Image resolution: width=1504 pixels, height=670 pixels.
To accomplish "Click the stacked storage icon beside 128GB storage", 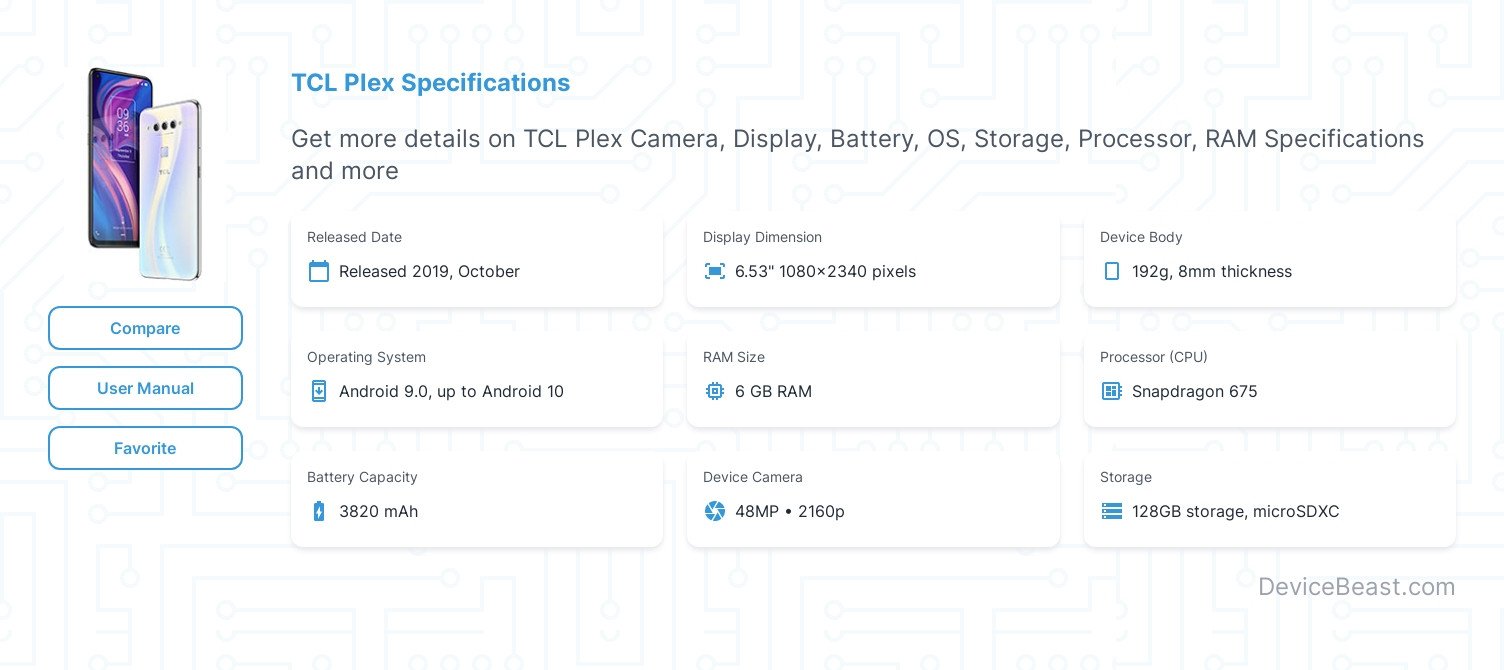I will pos(1112,511).
